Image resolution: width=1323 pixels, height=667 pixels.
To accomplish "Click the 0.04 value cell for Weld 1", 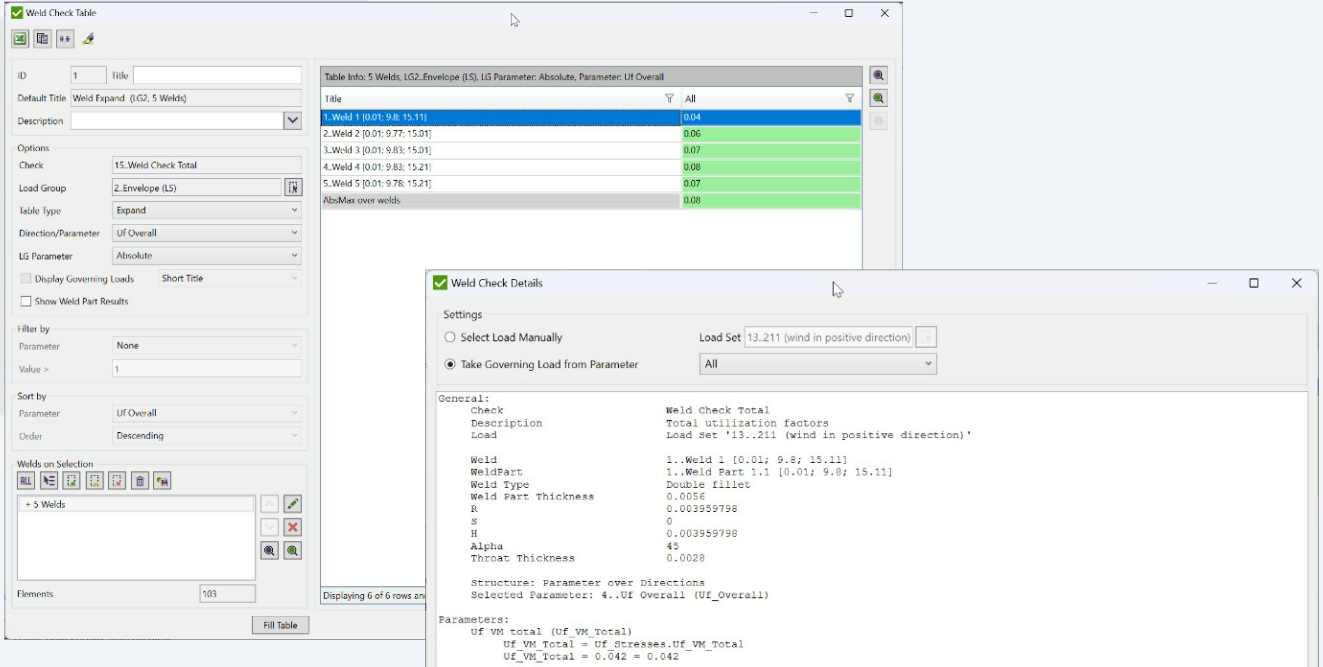I will coord(770,117).
